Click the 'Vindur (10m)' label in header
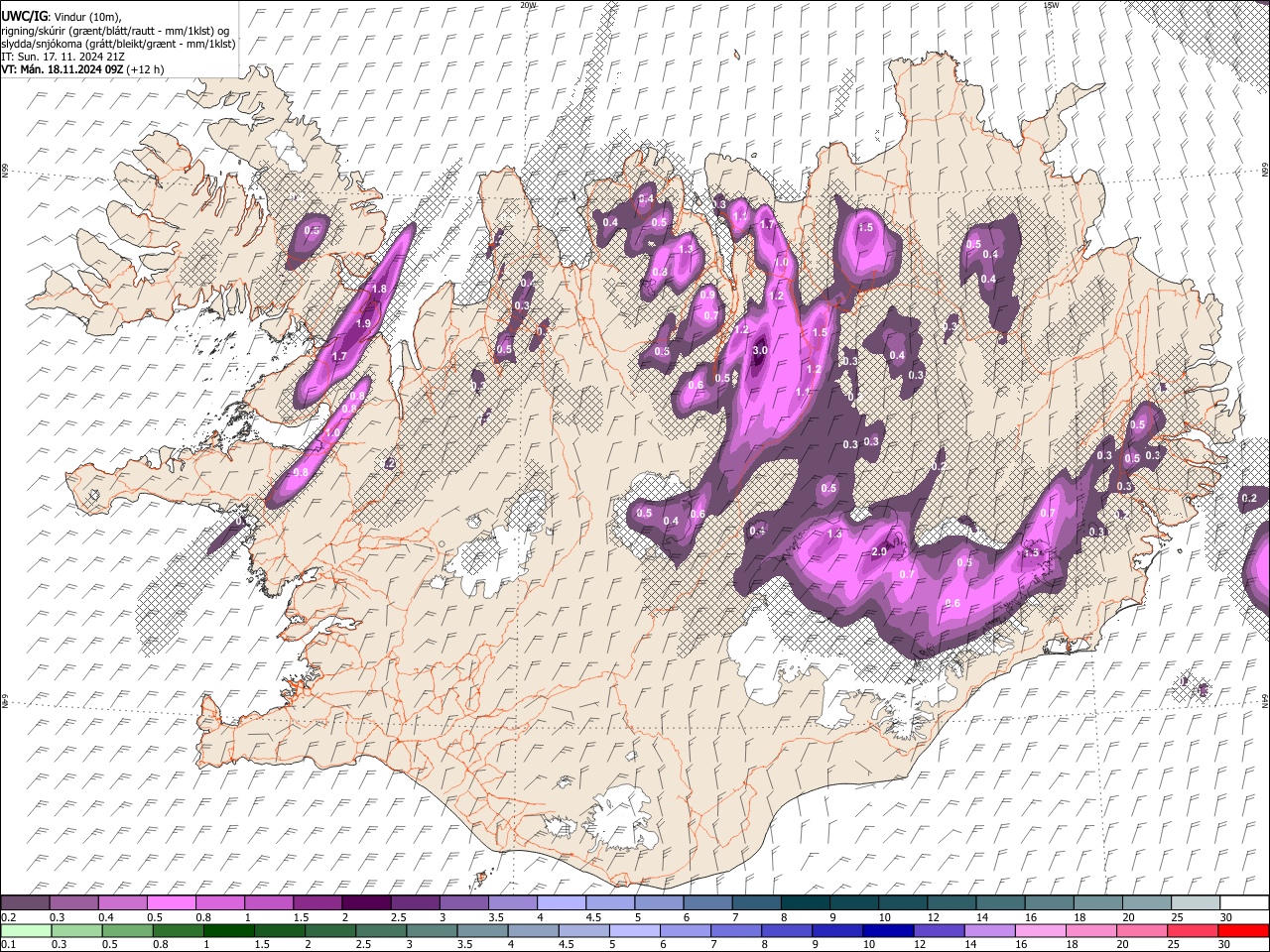The height and width of the screenshot is (952, 1270). (x=86, y=16)
